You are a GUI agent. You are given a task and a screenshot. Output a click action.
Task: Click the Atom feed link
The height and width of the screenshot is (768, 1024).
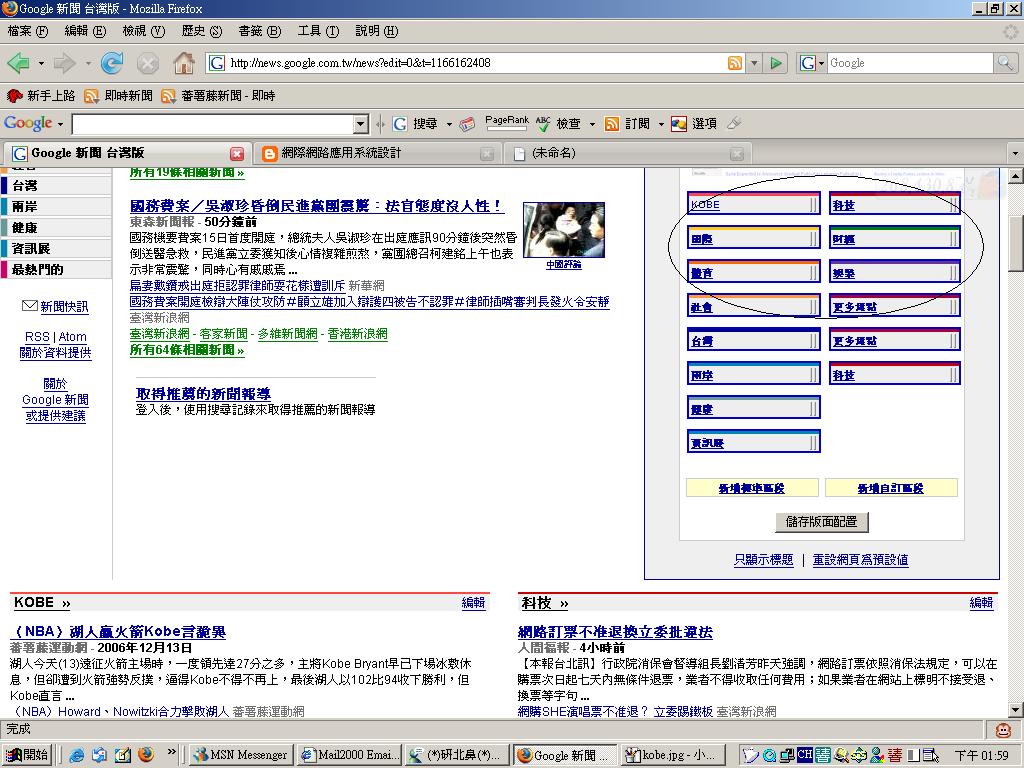(72, 337)
